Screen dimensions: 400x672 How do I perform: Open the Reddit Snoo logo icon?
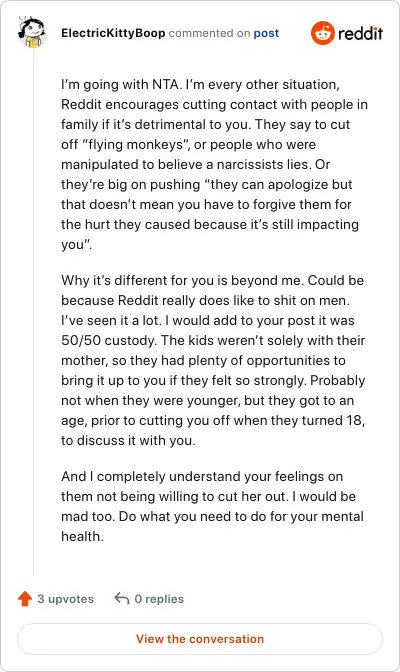[x=322, y=33]
